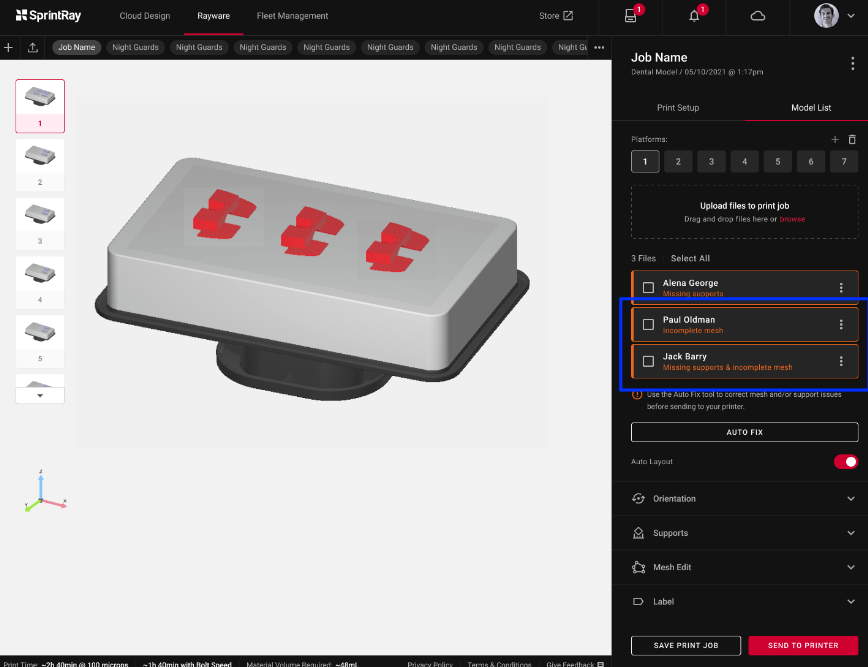
Task: Open the Job Name kebab menu
Action: coord(852,64)
